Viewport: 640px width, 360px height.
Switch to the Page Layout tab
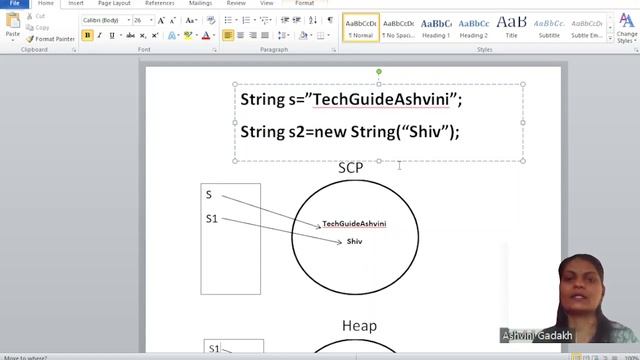114,3
